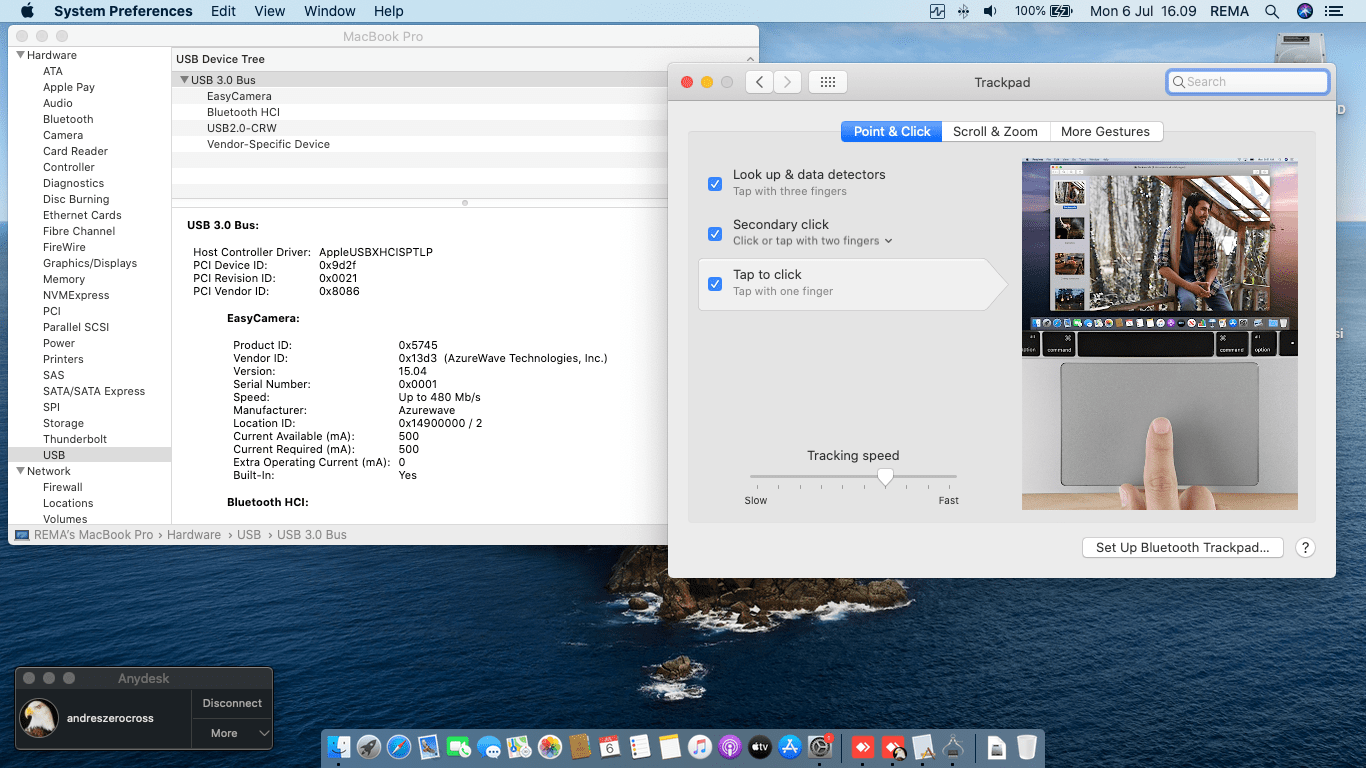Open the Edit menu

[x=224, y=11]
